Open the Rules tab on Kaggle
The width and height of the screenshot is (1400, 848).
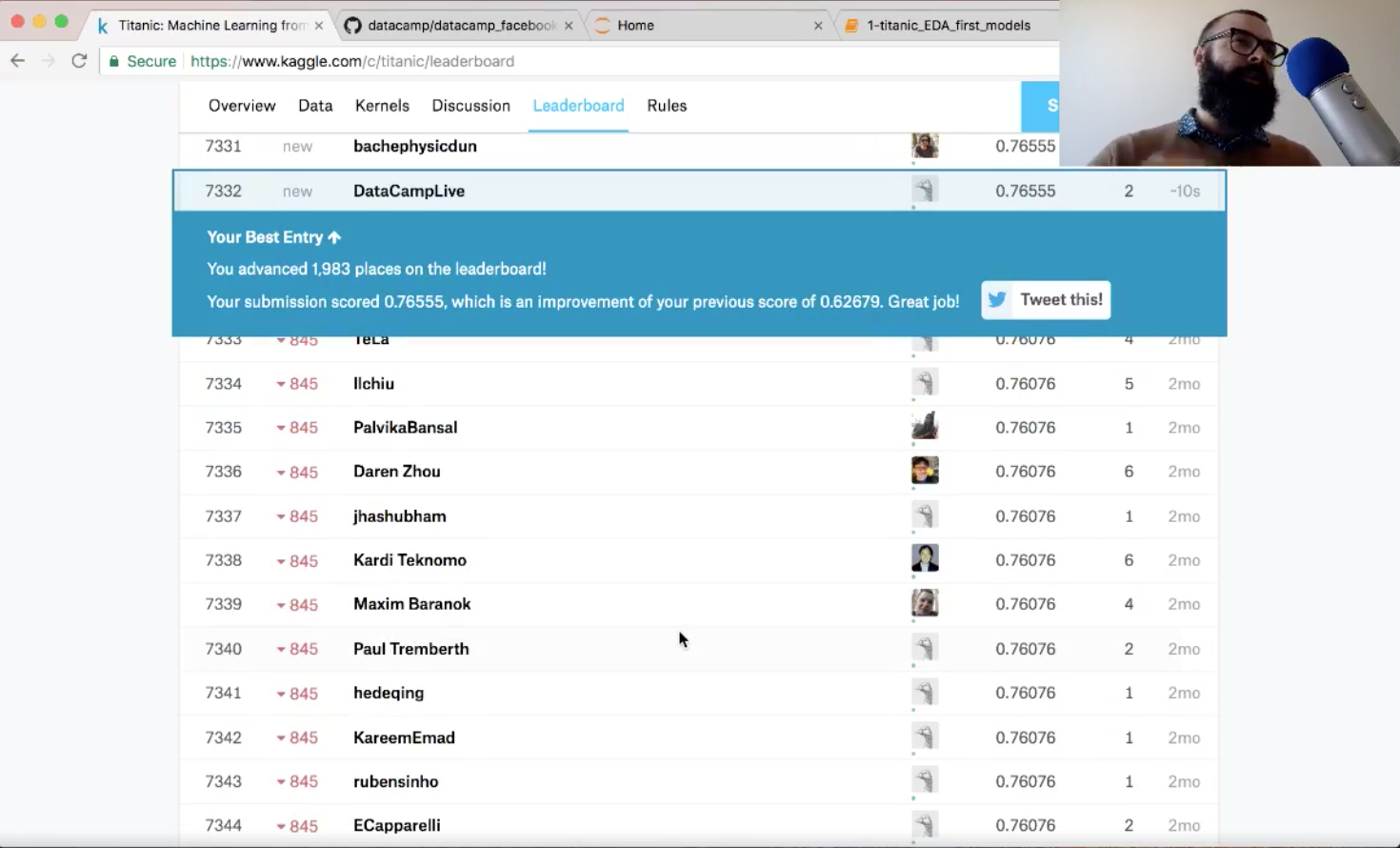coord(666,106)
